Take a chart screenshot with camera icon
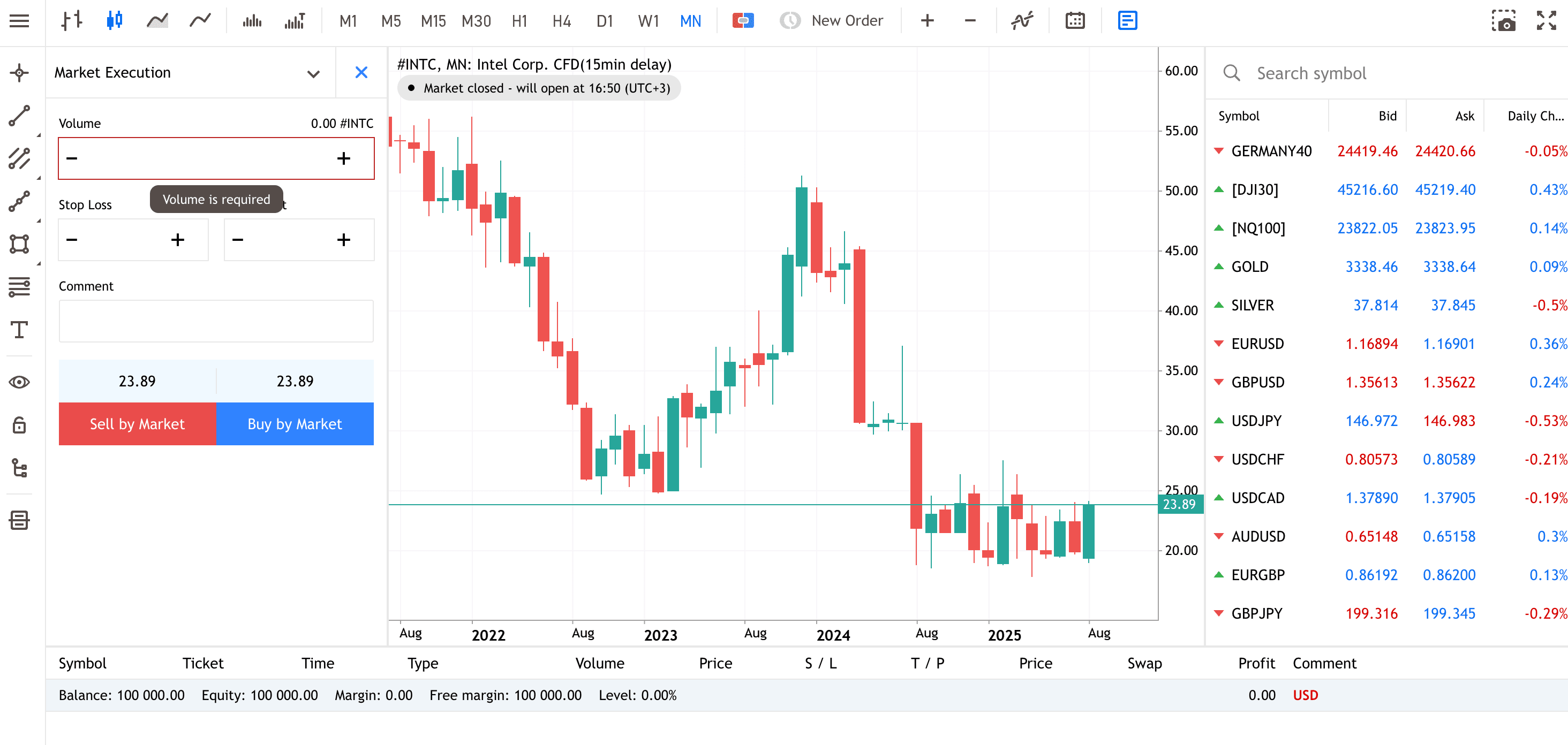The image size is (1568, 745). [x=1503, y=21]
